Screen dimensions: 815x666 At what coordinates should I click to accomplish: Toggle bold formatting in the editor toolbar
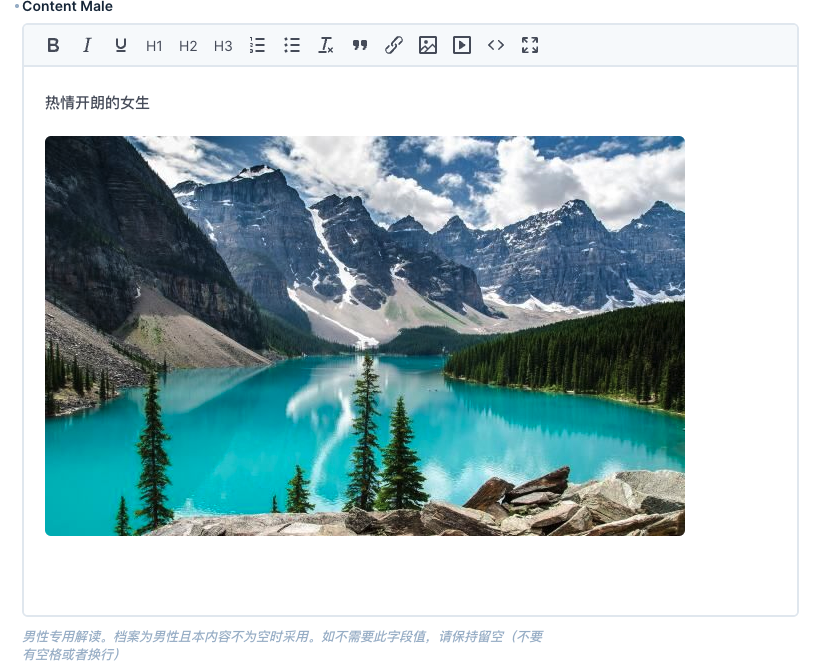[54, 45]
